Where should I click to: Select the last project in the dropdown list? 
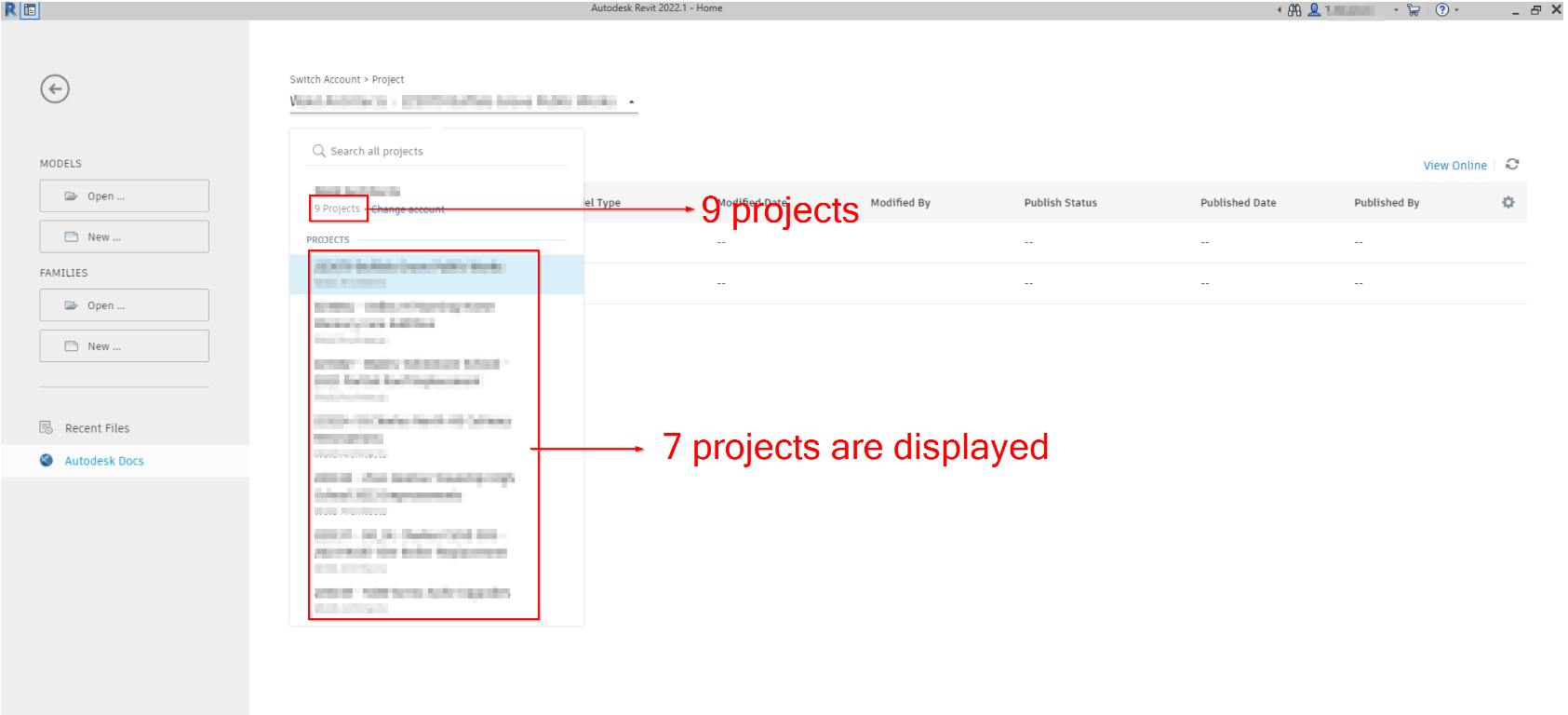(436, 600)
